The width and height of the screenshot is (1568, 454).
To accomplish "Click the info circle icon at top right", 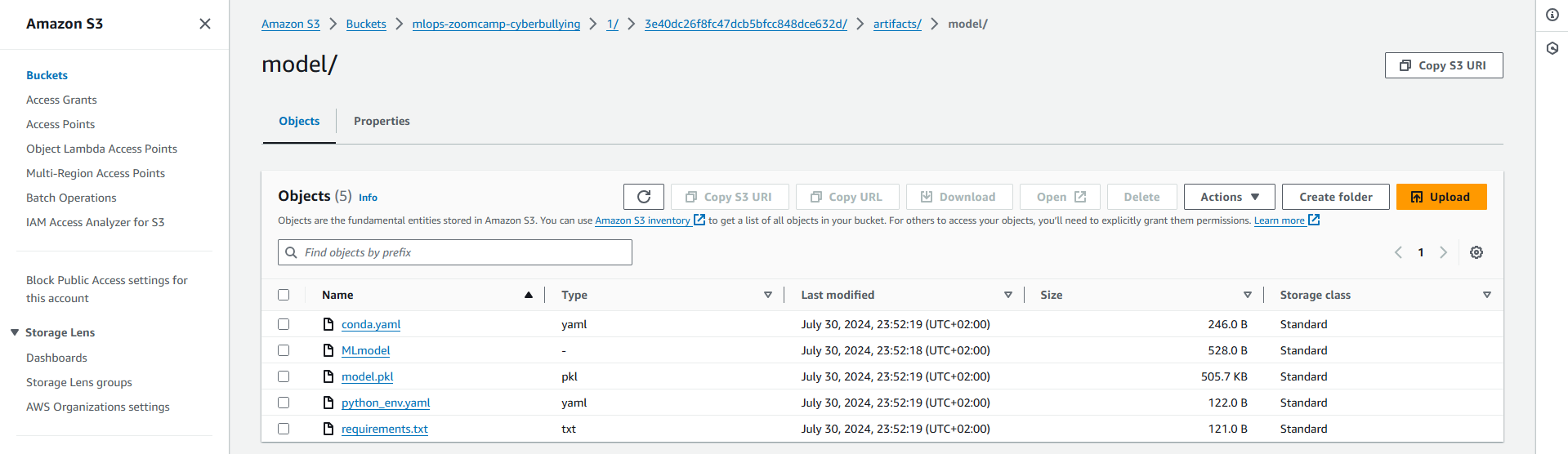I will [1552, 15].
